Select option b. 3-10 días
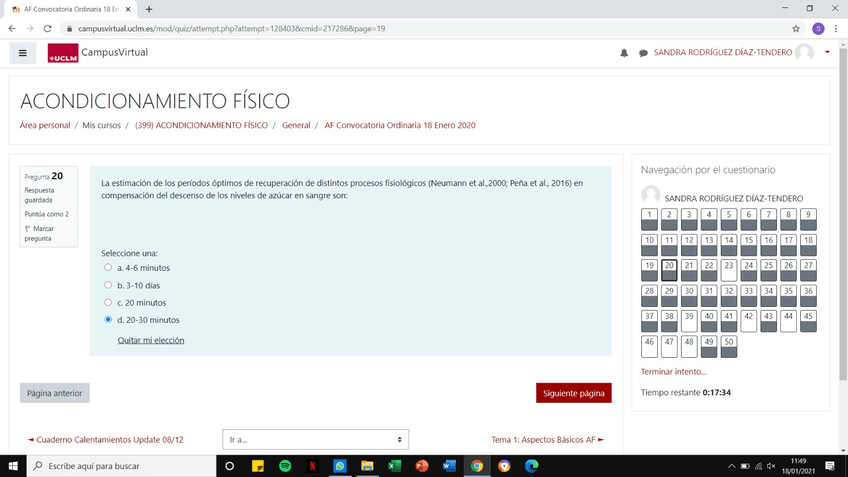Image resolution: width=848 pixels, height=477 pixels. (108, 285)
